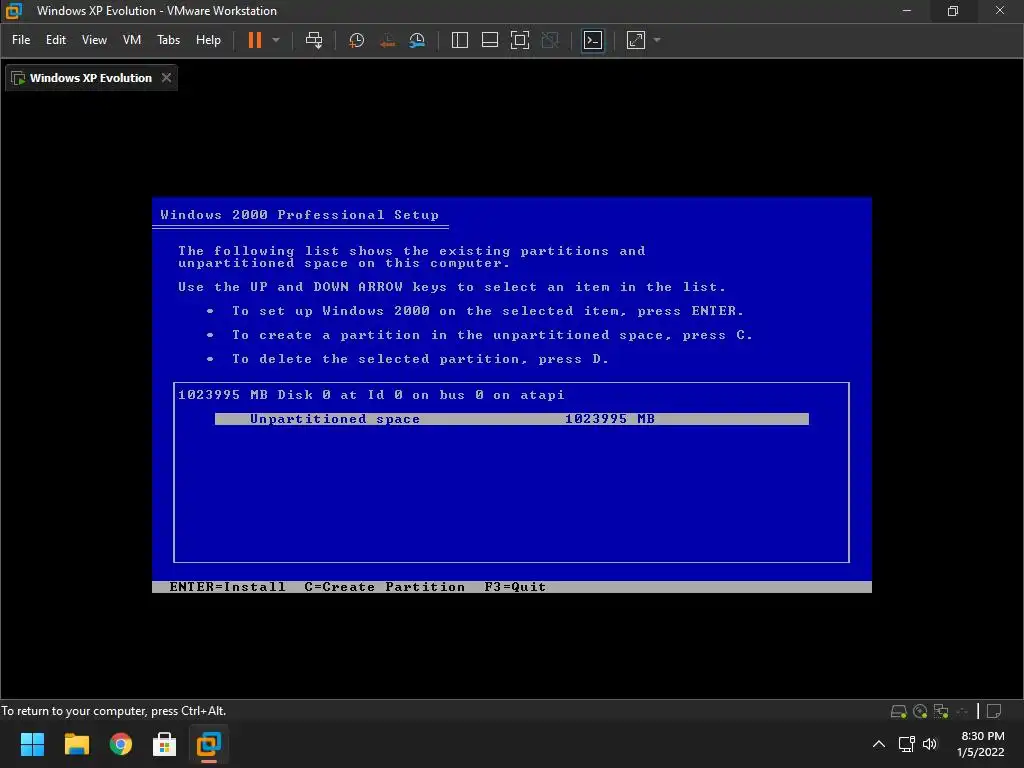Close the Windows XP Evolution tab
Image resolution: width=1024 pixels, height=768 pixels.
pos(167,78)
